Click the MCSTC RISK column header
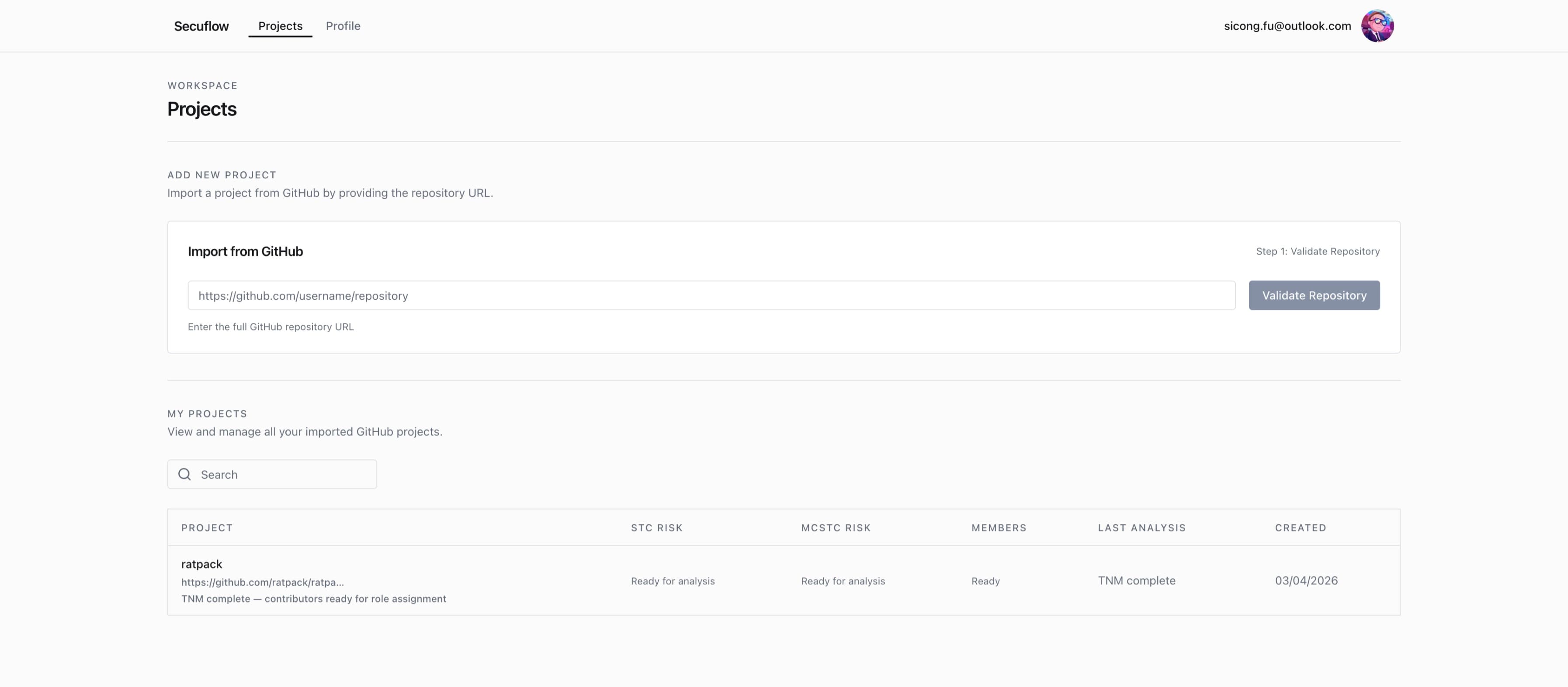The image size is (1568, 687). point(835,527)
